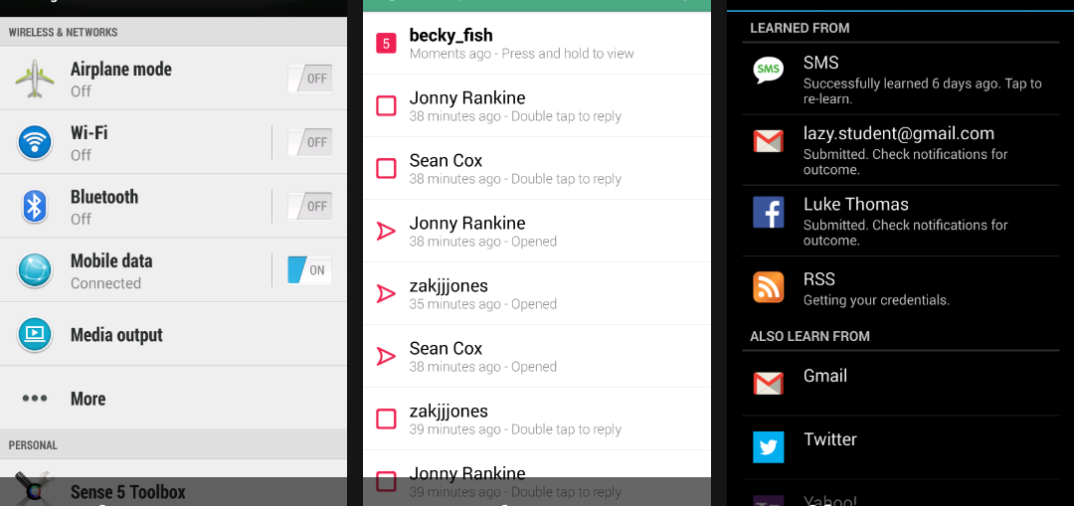Expand the More wireless settings entry
The image size is (1074, 506).
tap(88, 398)
